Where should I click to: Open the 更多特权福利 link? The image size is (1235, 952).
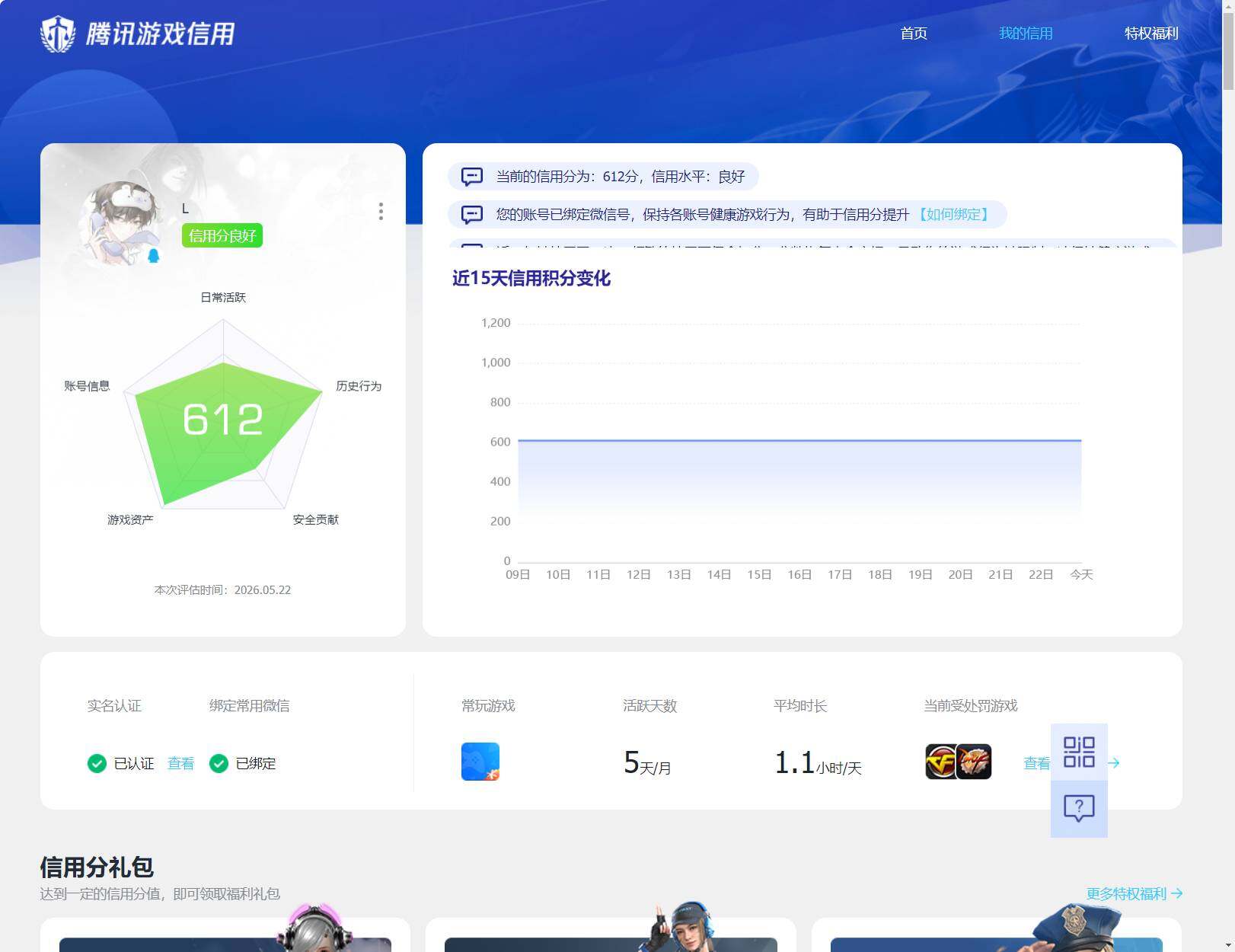pyautogui.click(x=1134, y=893)
